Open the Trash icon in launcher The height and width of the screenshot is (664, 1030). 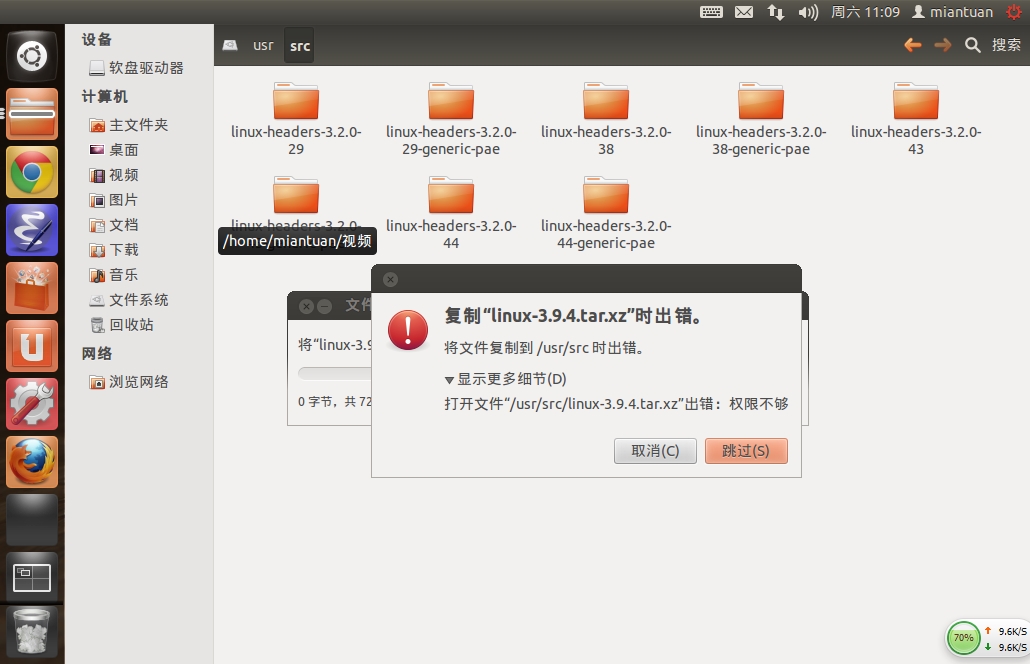[x=32, y=632]
